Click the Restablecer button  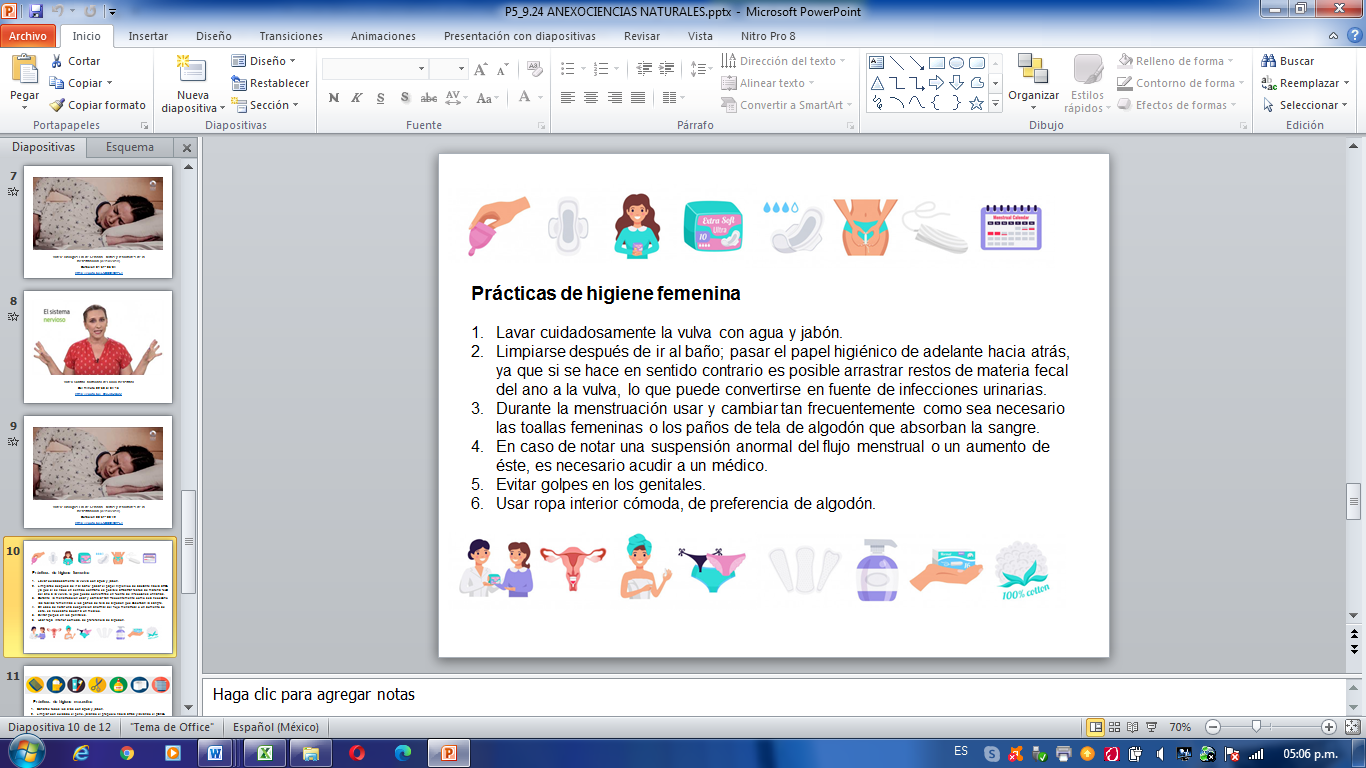point(270,83)
